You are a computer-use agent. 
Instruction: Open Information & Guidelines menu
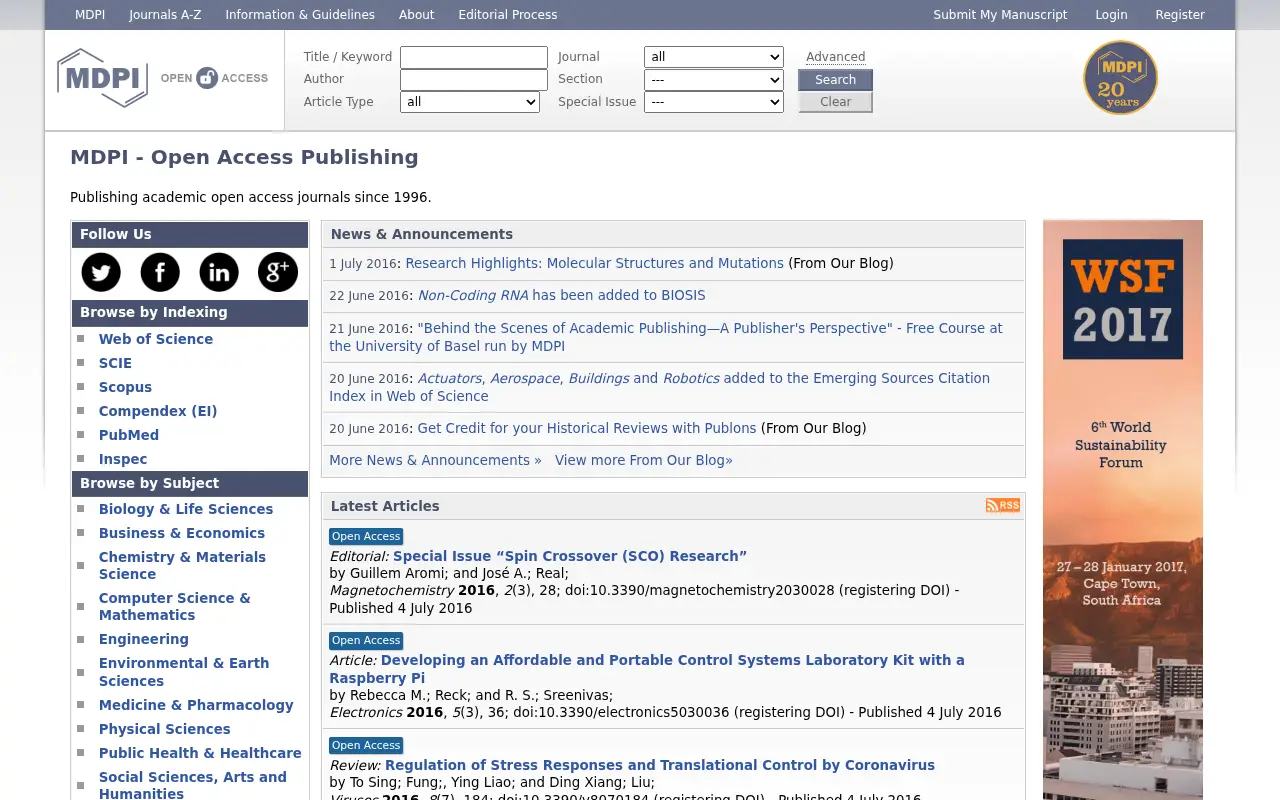(x=300, y=15)
